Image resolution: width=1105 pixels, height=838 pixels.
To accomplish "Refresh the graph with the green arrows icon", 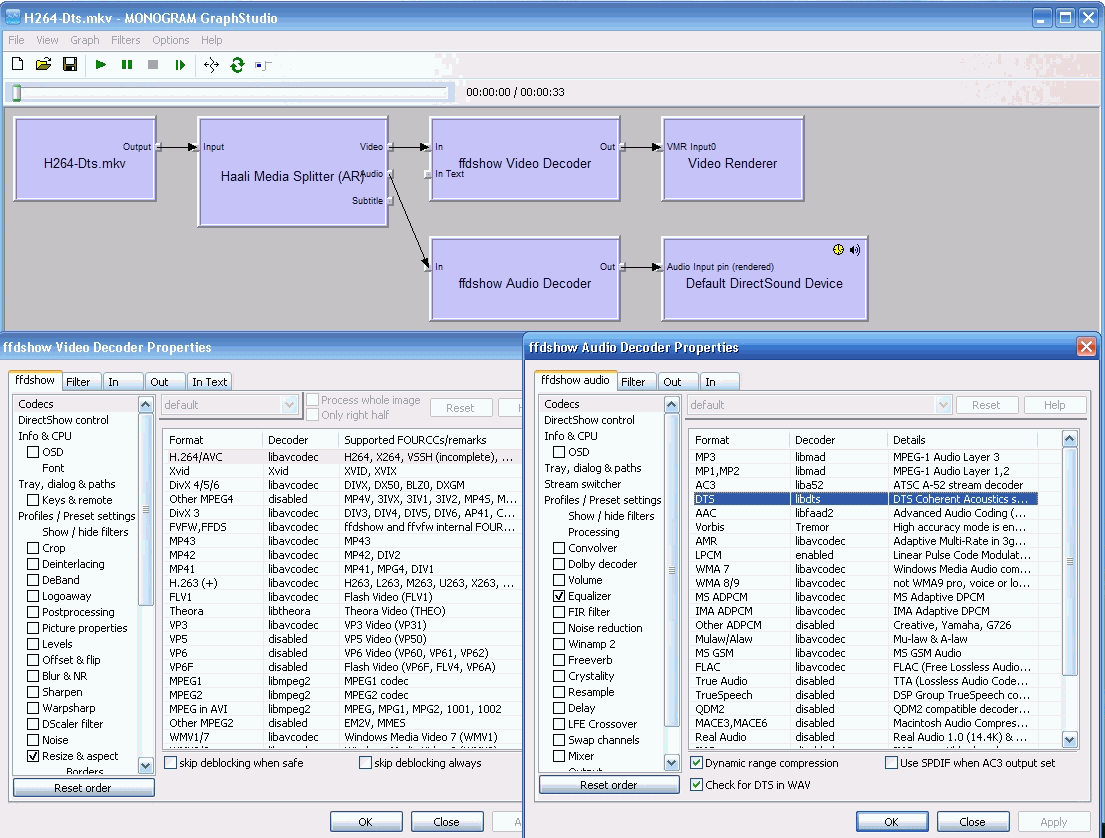I will (237, 65).
